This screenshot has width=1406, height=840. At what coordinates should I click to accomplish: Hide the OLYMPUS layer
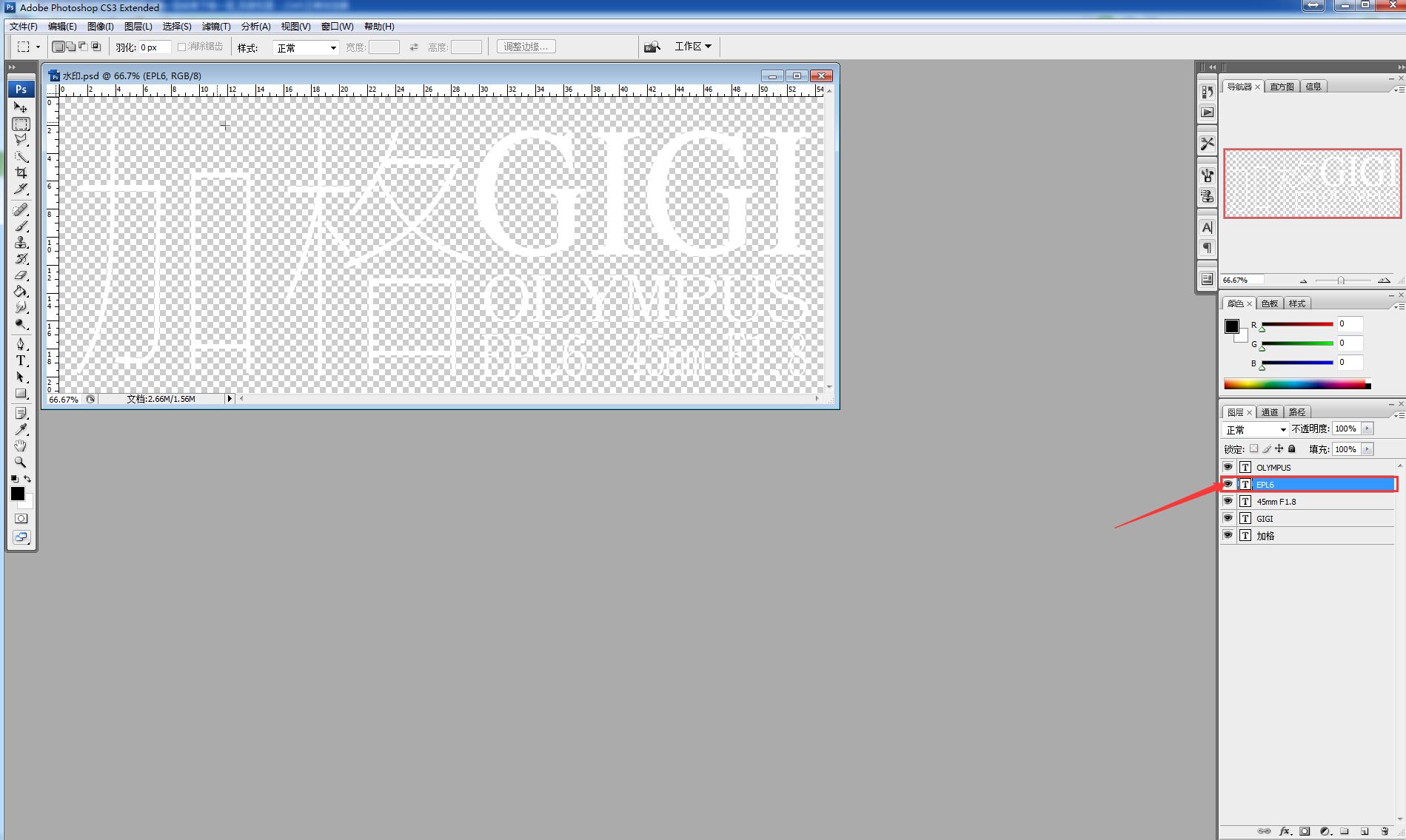1228,467
